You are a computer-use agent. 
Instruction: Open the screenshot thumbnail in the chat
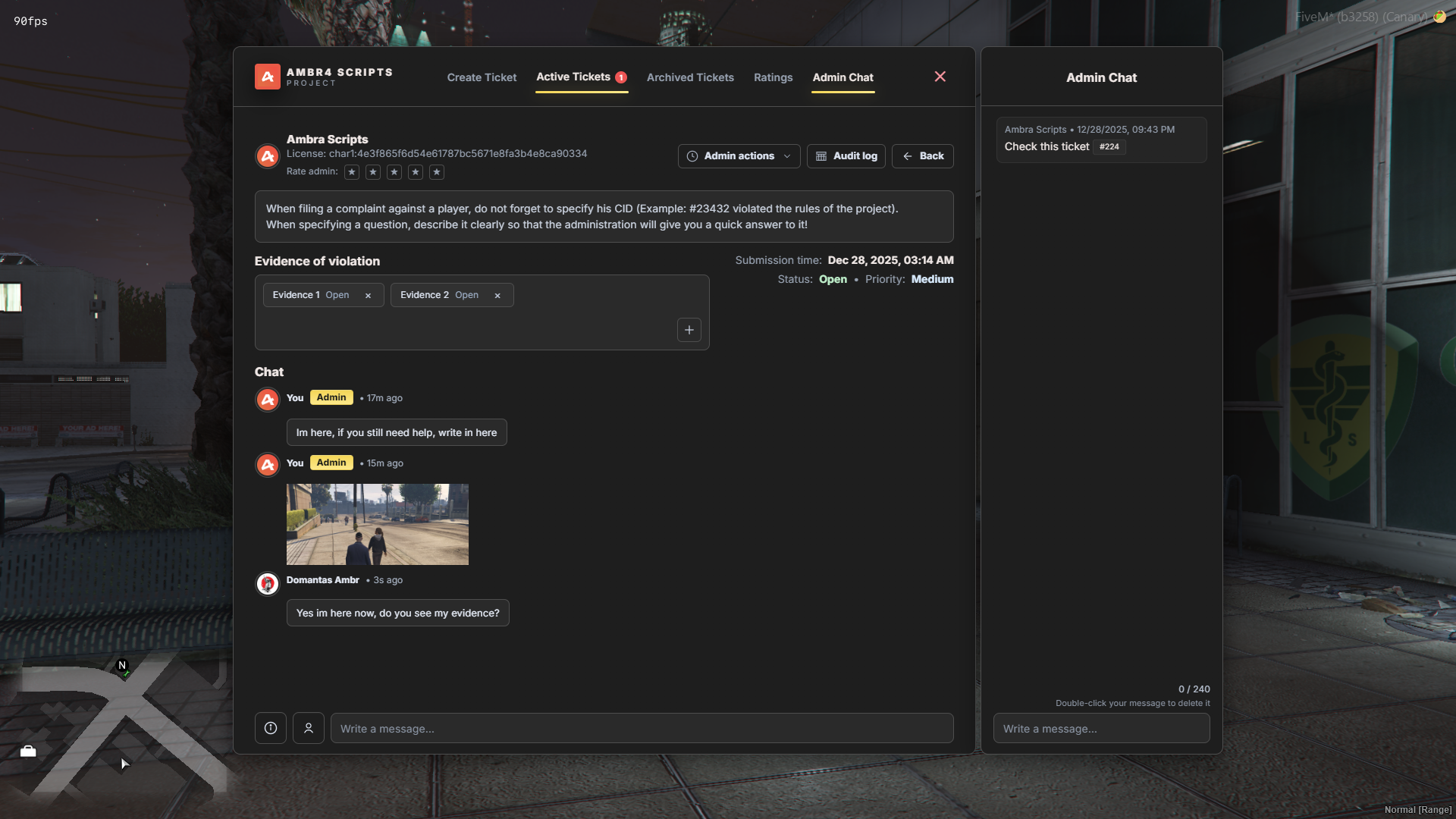[377, 523]
